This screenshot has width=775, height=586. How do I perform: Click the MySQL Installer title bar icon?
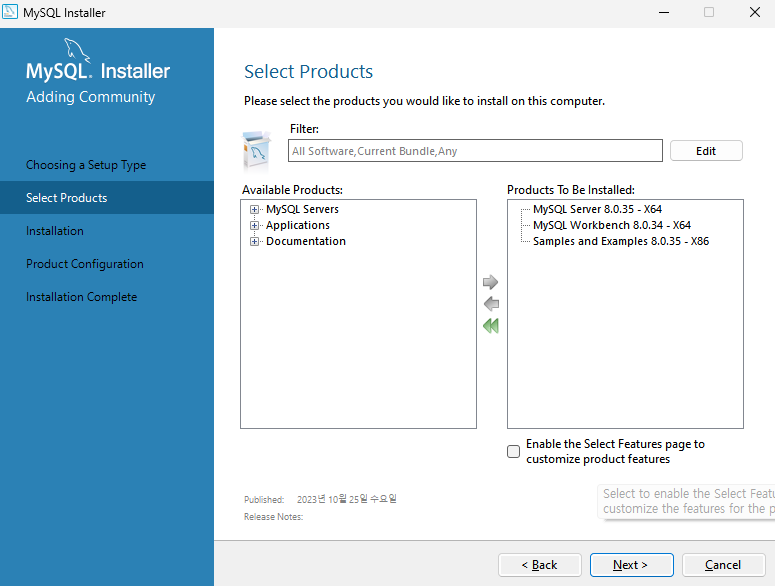tap(10, 12)
